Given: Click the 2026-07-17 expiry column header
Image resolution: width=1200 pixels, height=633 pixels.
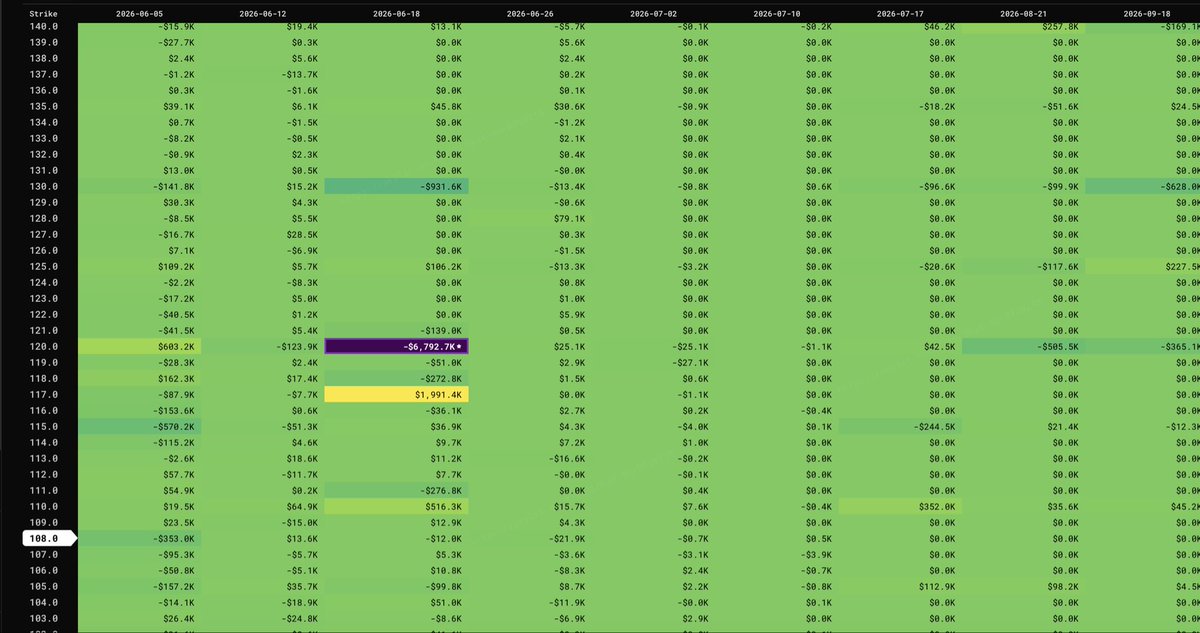Looking at the screenshot, I should click(901, 14).
